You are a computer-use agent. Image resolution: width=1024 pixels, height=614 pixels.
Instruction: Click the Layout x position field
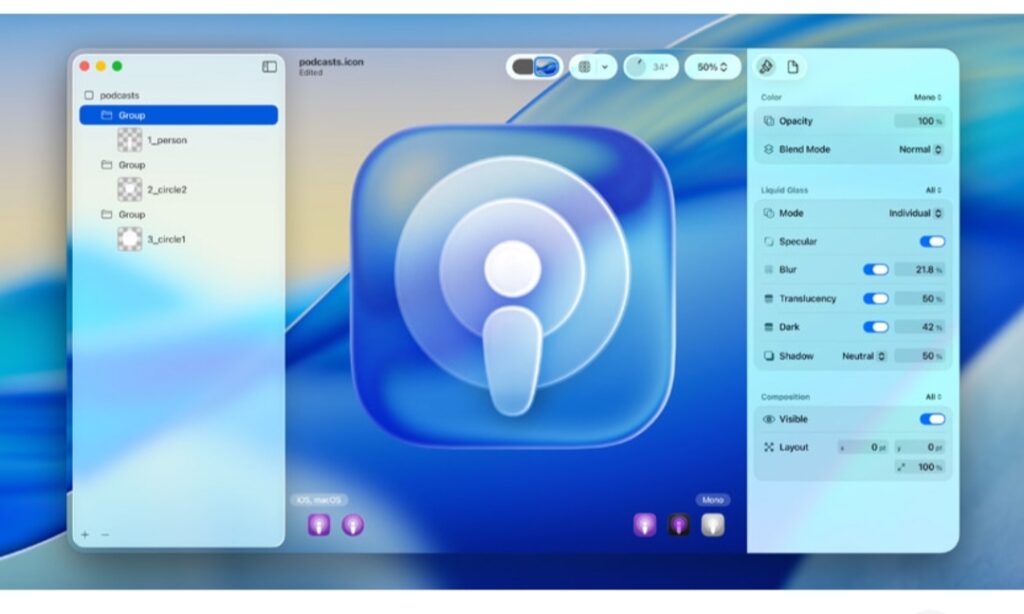[x=863, y=447]
